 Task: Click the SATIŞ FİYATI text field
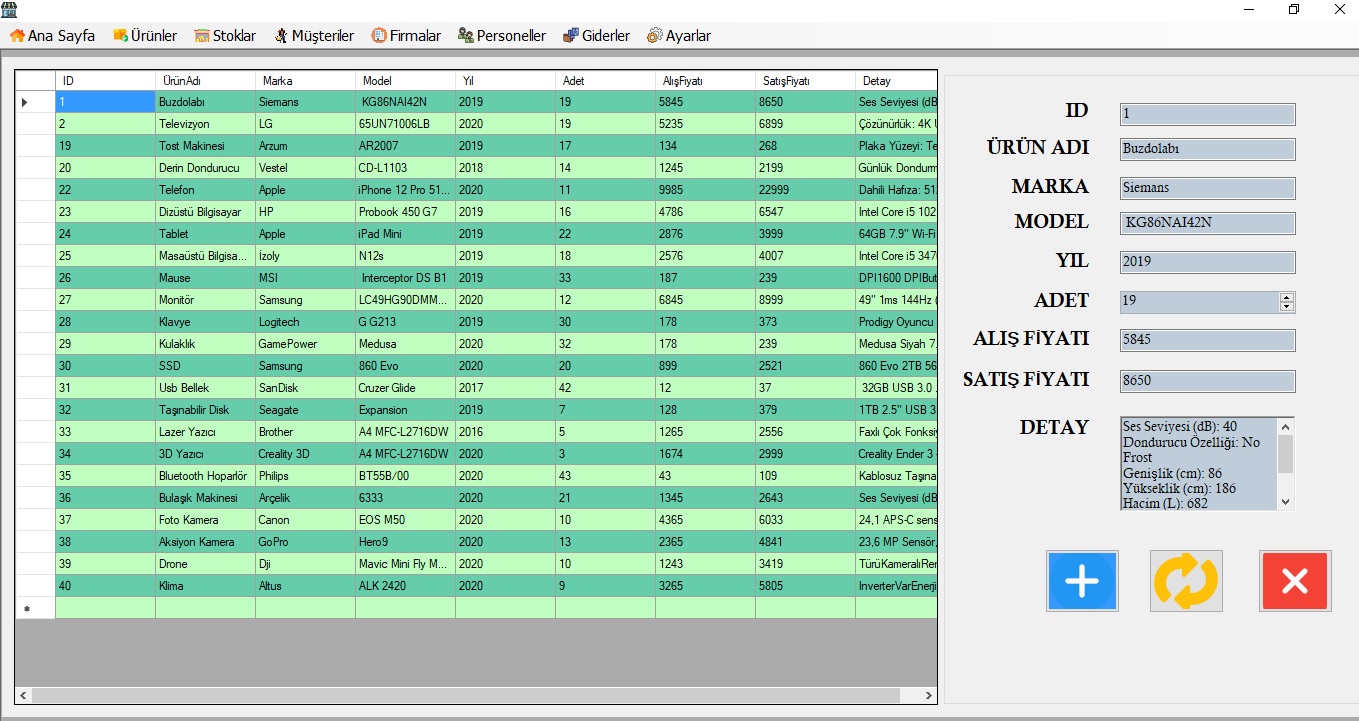1207,381
